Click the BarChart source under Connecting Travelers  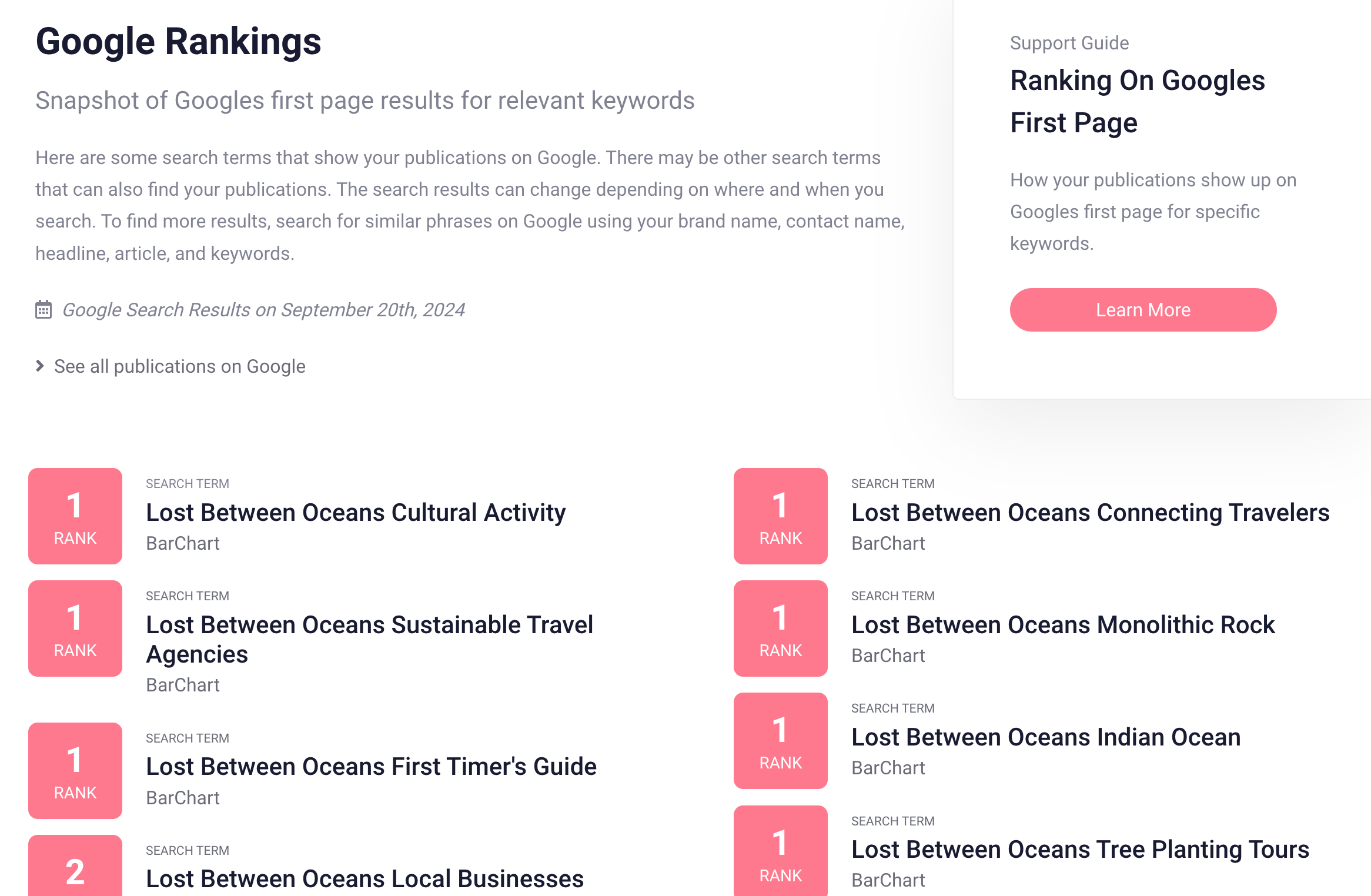888,543
